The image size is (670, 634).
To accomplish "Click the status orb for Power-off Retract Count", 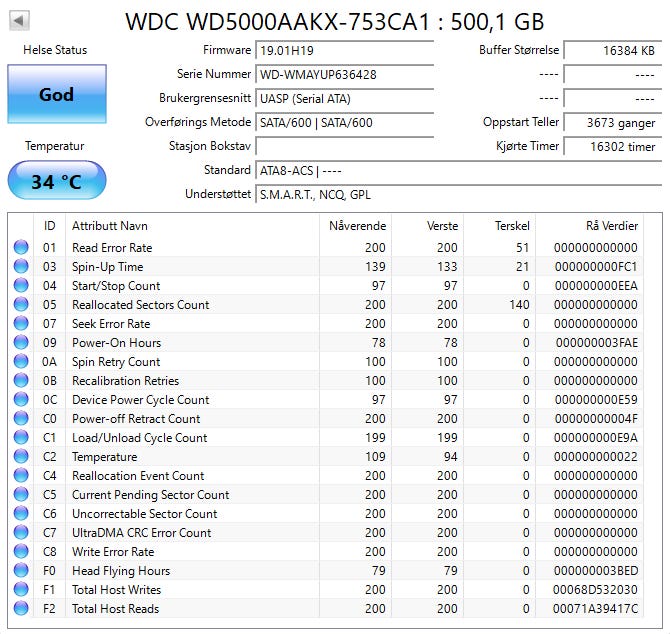I will pos(21,418).
